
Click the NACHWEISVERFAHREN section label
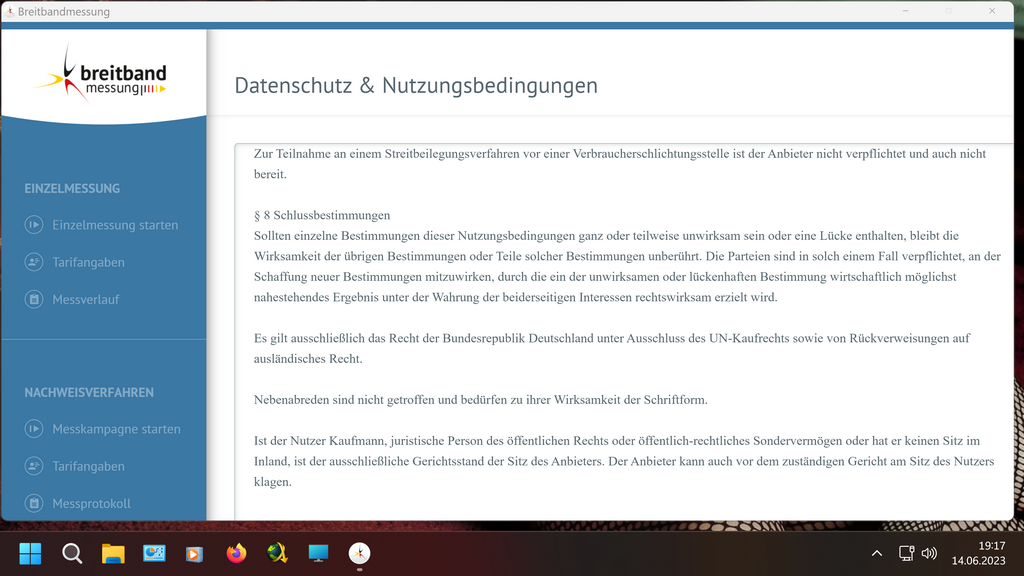89,392
